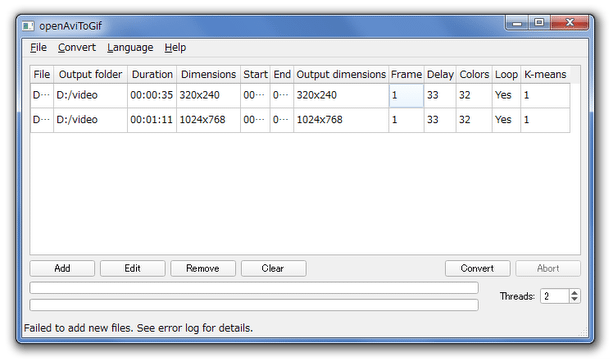Viewport: 613px width, 362px height.
Task: Click the 1024x768 Output dimensions cell
Action: pos(341,120)
